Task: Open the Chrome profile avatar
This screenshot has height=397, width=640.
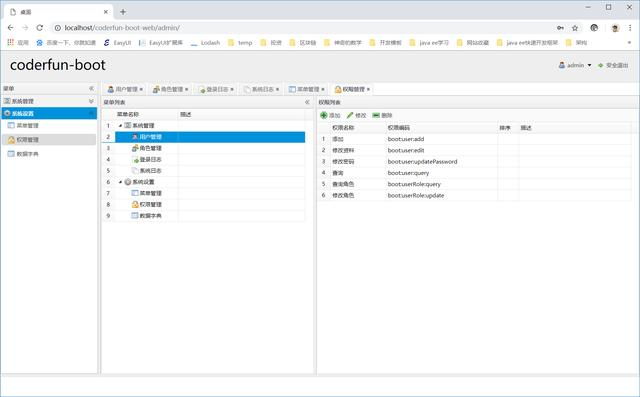Action: (x=615, y=28)
